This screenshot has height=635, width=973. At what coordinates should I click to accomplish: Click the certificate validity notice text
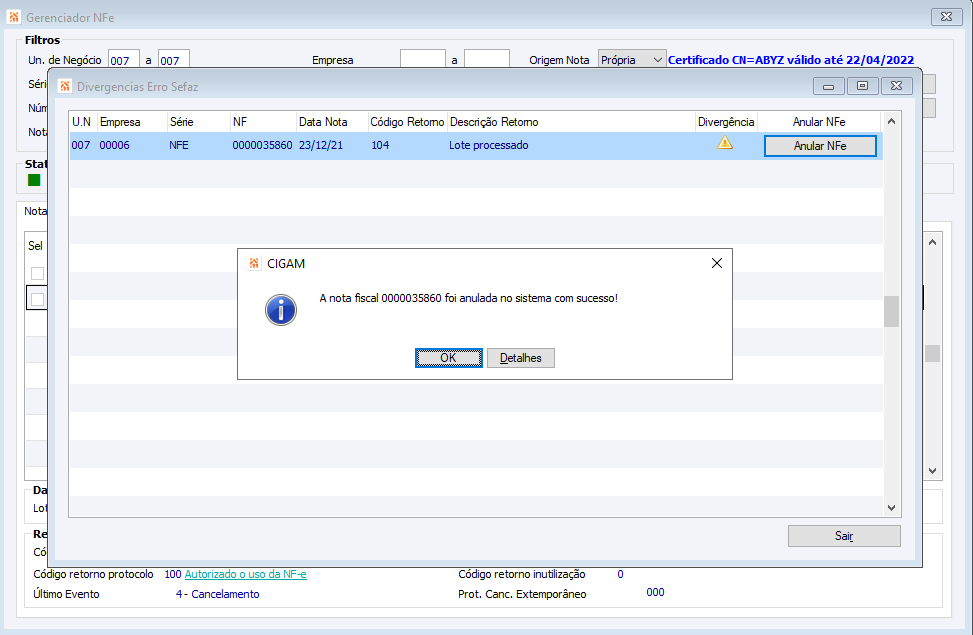(x=791, y=60)
